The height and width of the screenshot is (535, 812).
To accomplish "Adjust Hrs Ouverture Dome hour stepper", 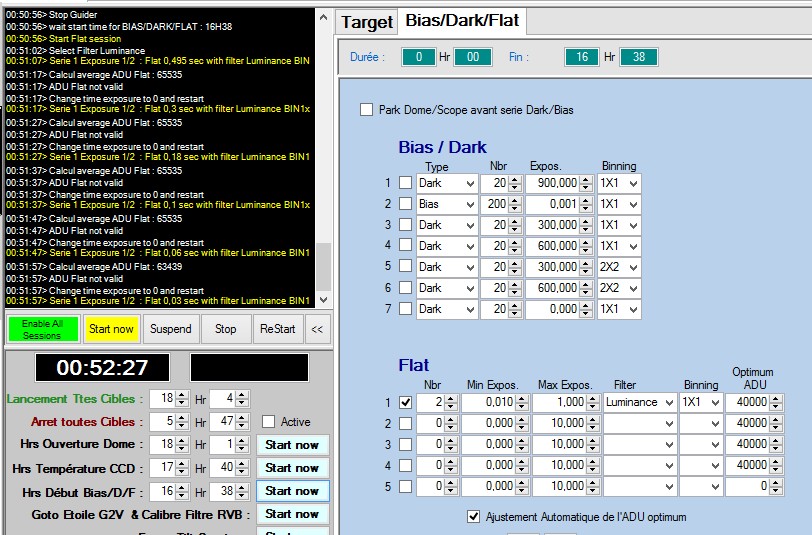I will (182, 445).
